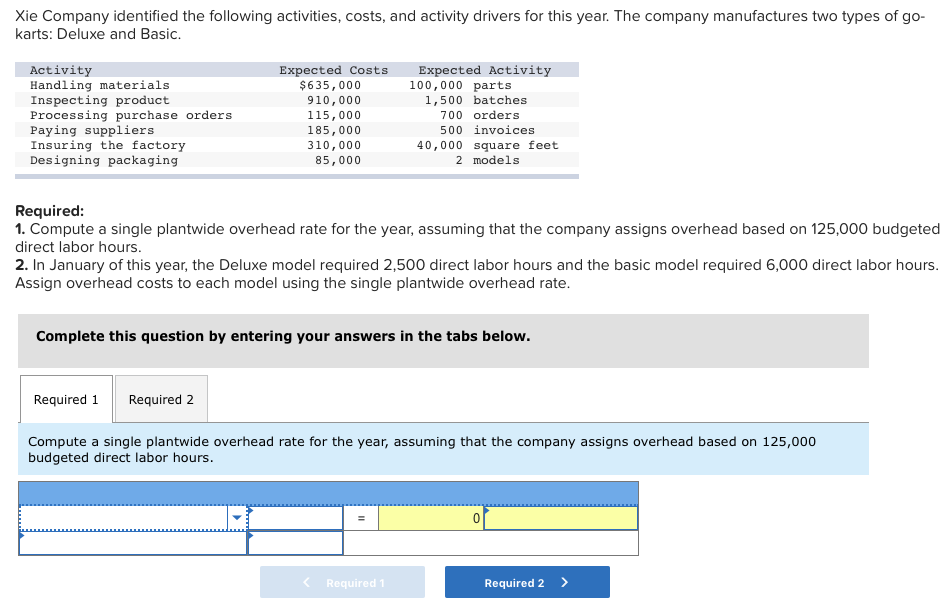The width and height of the screenshot is (943, 610).
Task: Click the yellow units cell after the rate value
Action: tap(560, 518)
